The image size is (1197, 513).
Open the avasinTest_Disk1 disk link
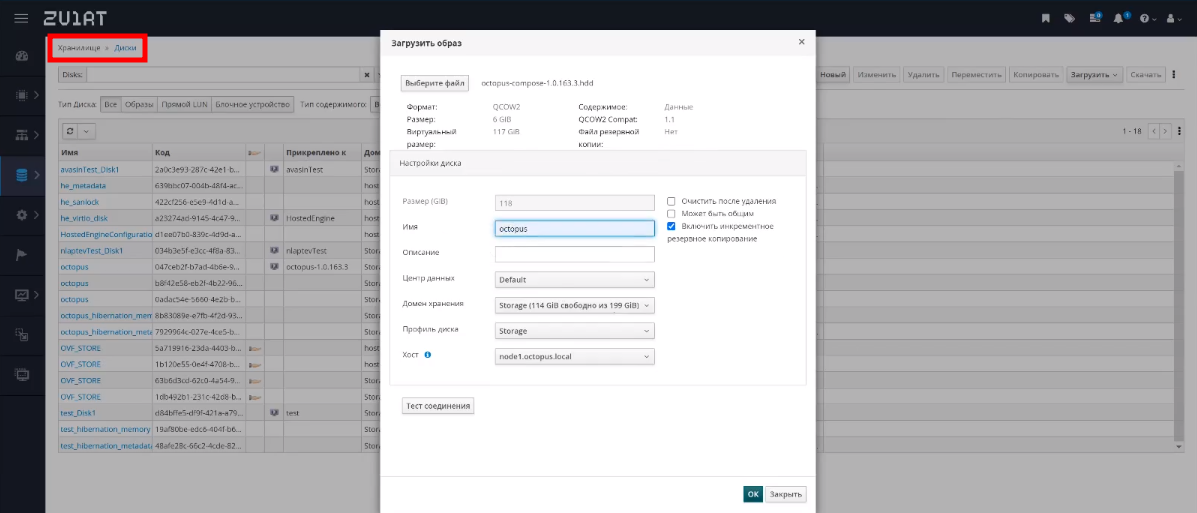(x=90, y=169)
